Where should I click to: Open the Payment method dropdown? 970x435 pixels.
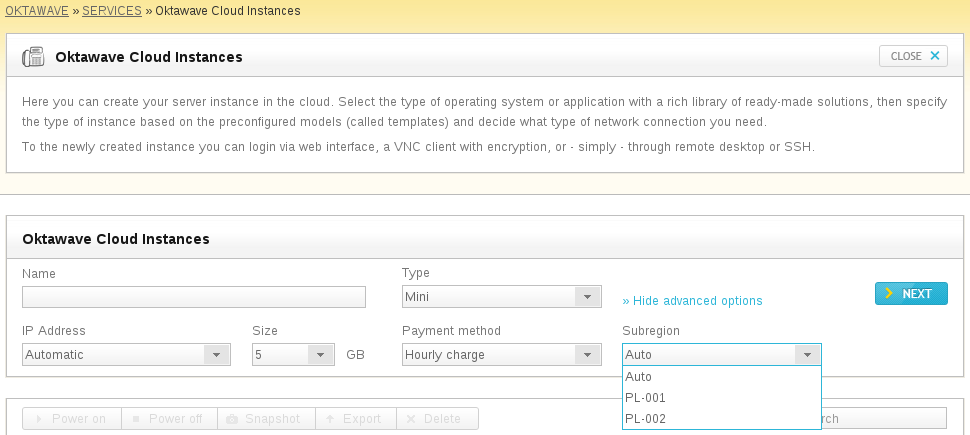click(x=502, y=355)
